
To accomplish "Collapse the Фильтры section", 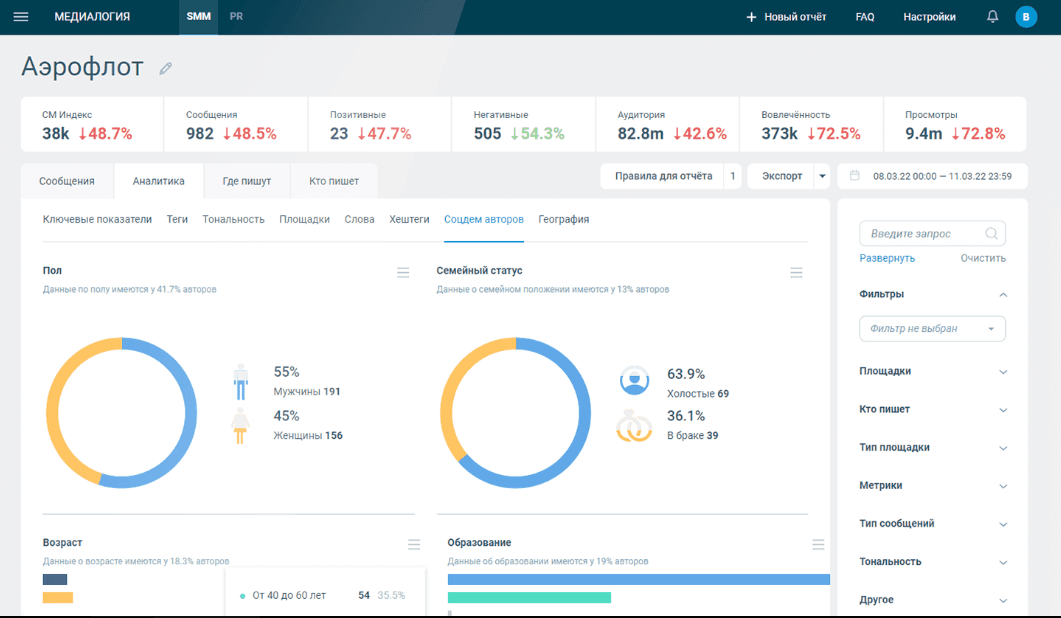I will click(x=1003, y=294).
